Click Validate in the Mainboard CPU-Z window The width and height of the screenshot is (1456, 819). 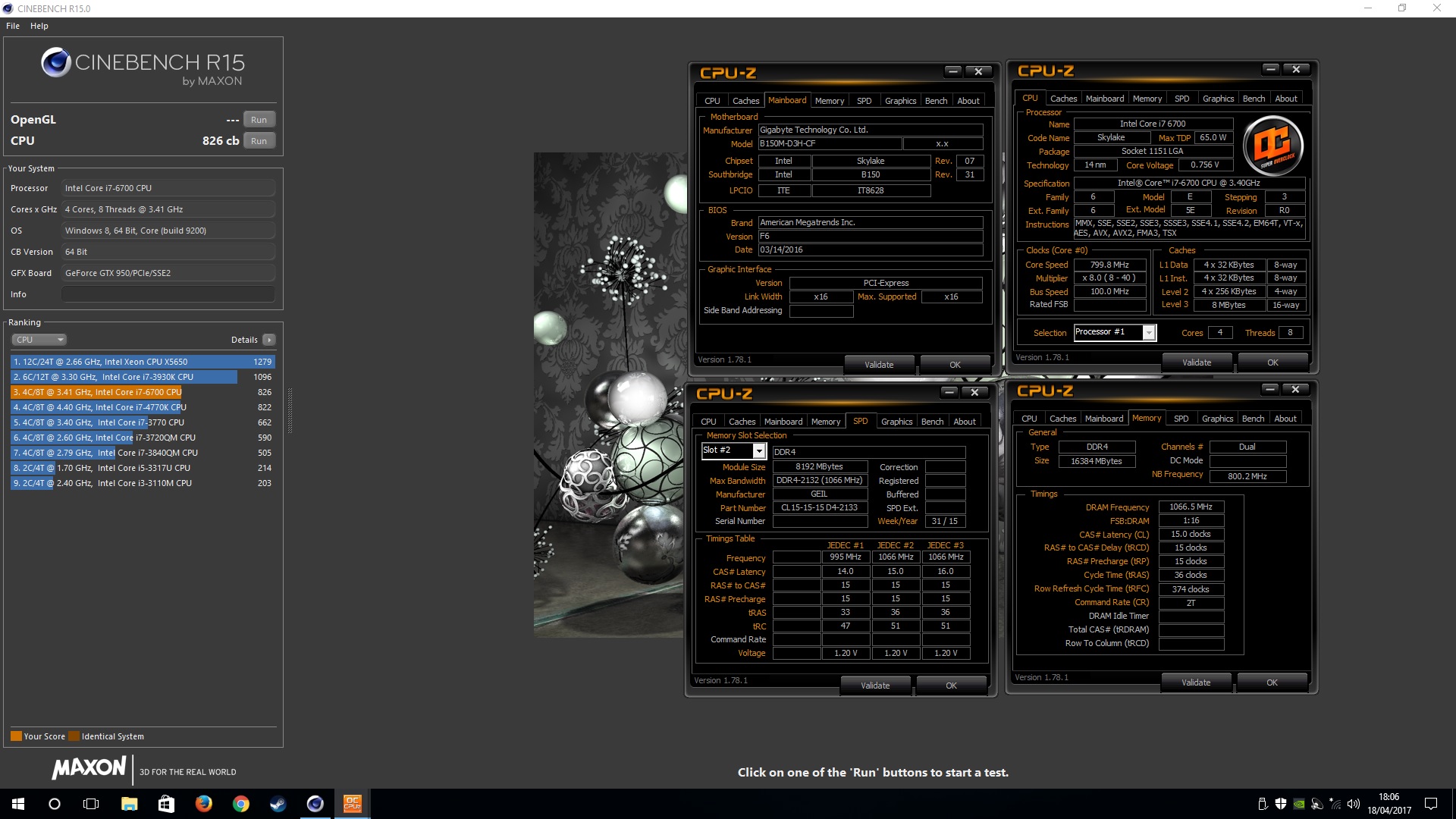coord(879,365)
